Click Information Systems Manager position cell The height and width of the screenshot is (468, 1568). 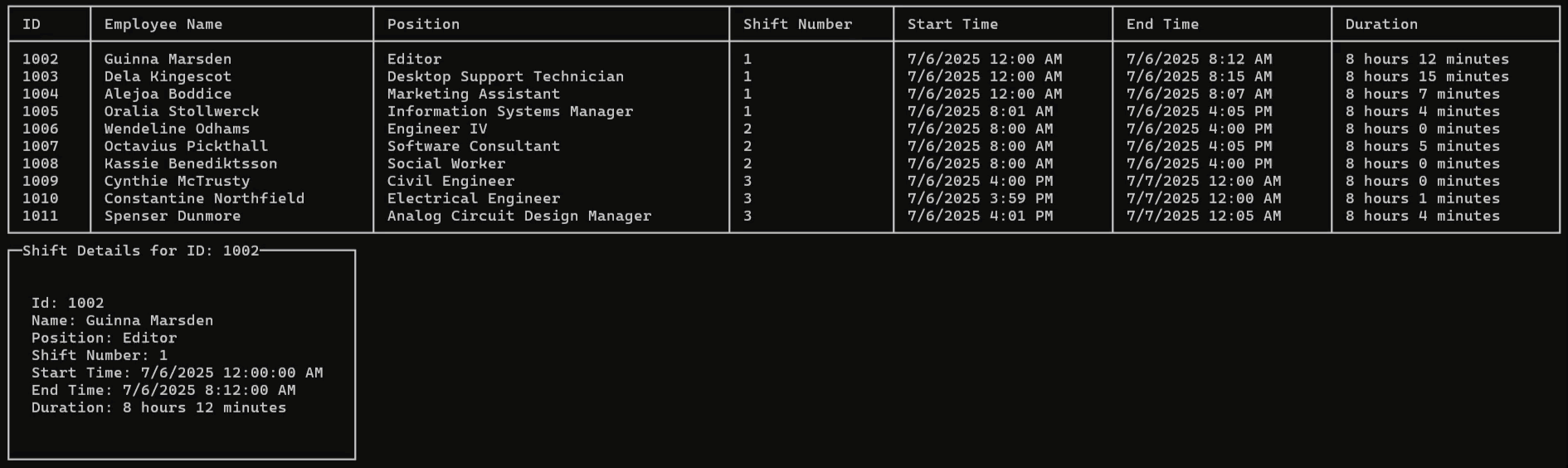tap(510, 111)
